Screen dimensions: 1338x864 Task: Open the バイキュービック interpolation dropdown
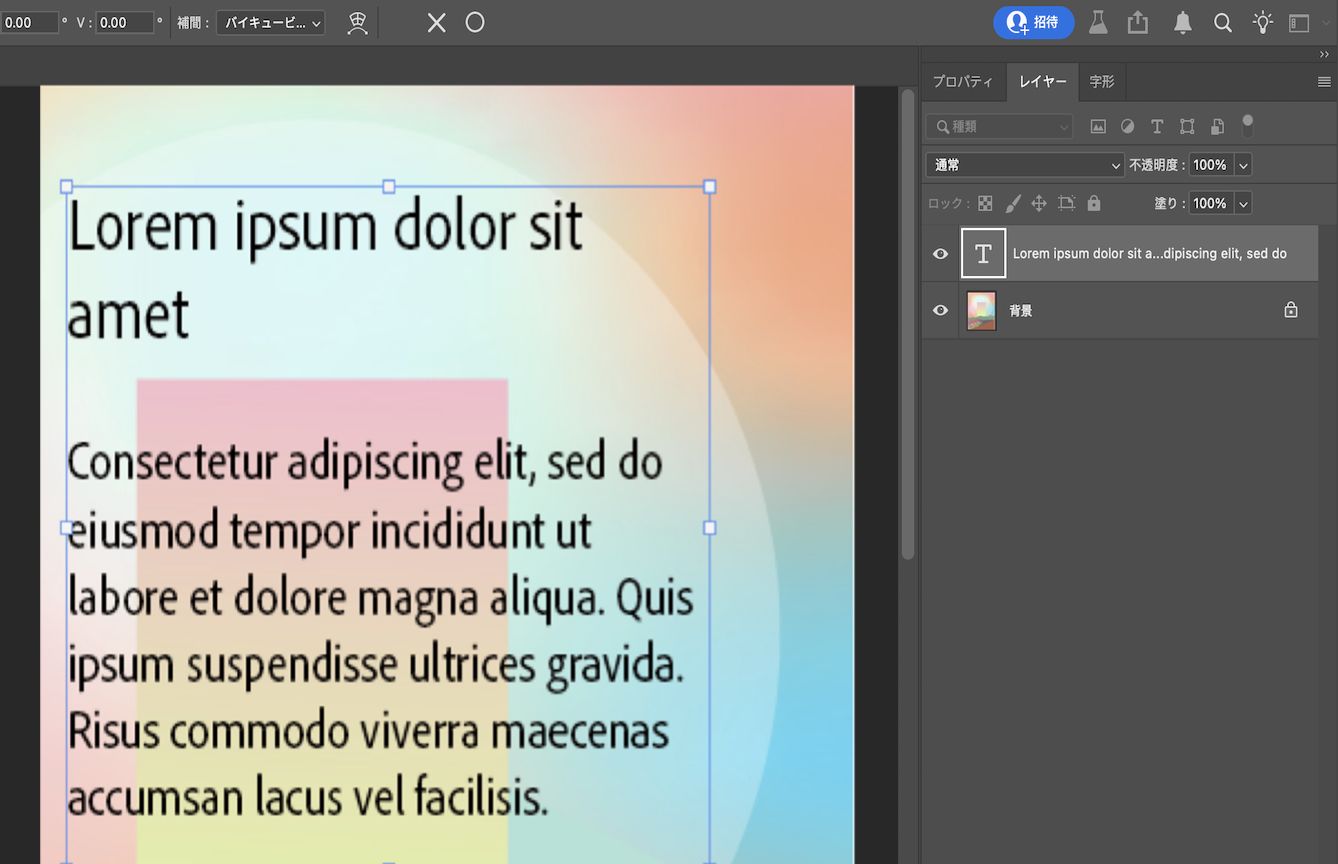click(x=270, y=22)
